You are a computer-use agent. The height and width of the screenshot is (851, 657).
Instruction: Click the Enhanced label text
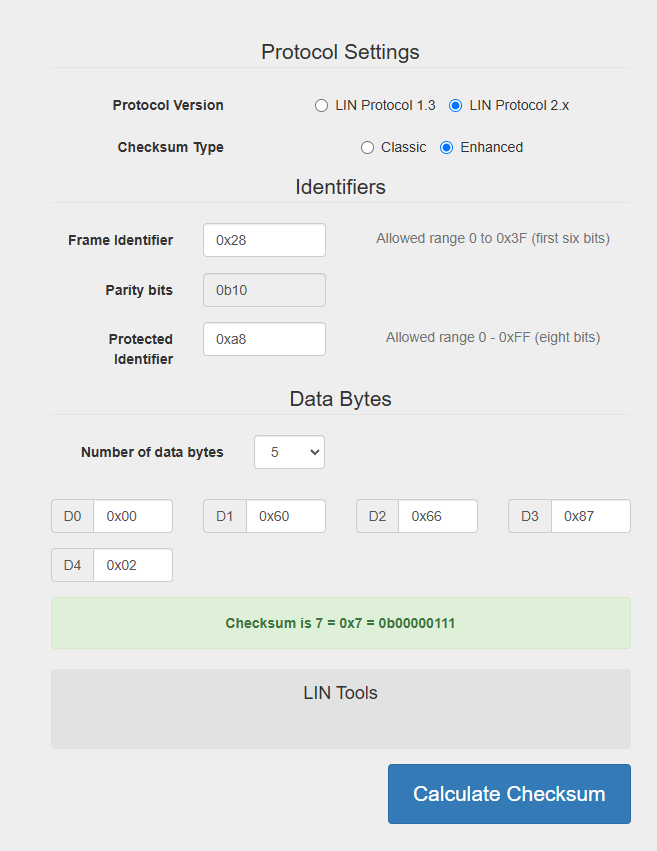pyautogui.click(x=491, y=147)
